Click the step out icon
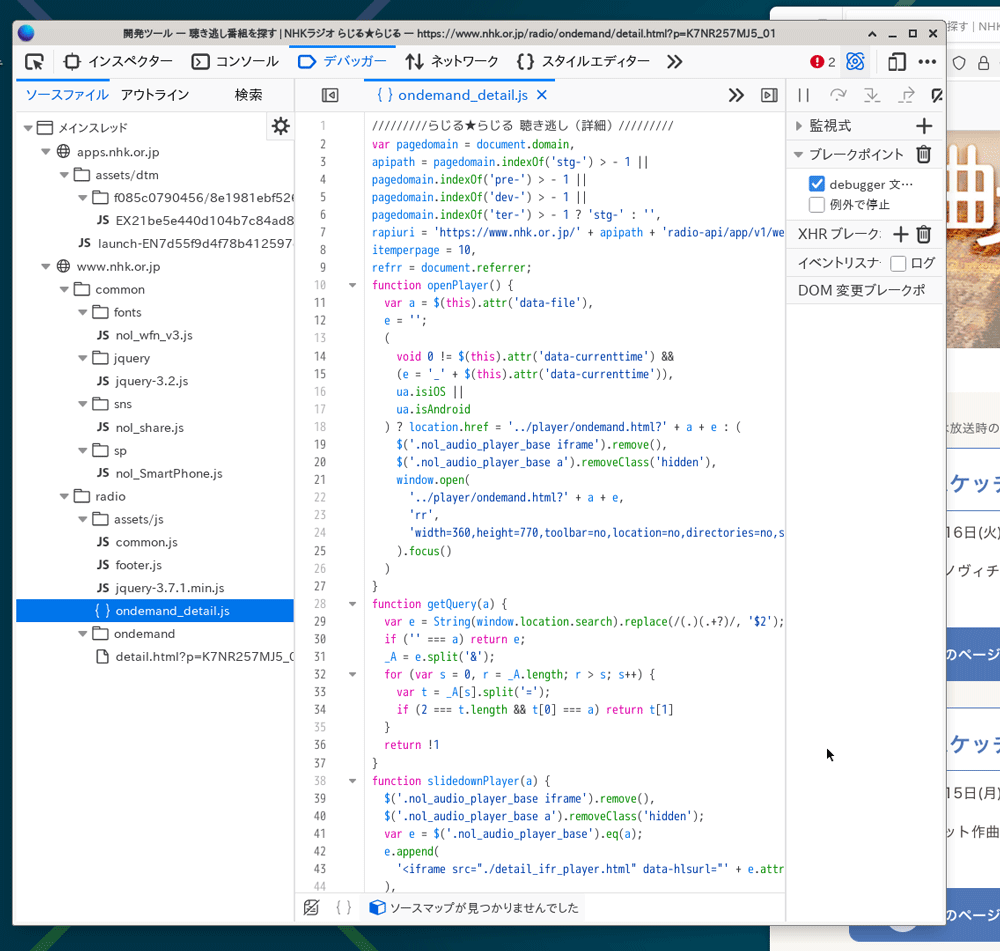This screenshot has height=951, width=1000. tap(904, 95)
